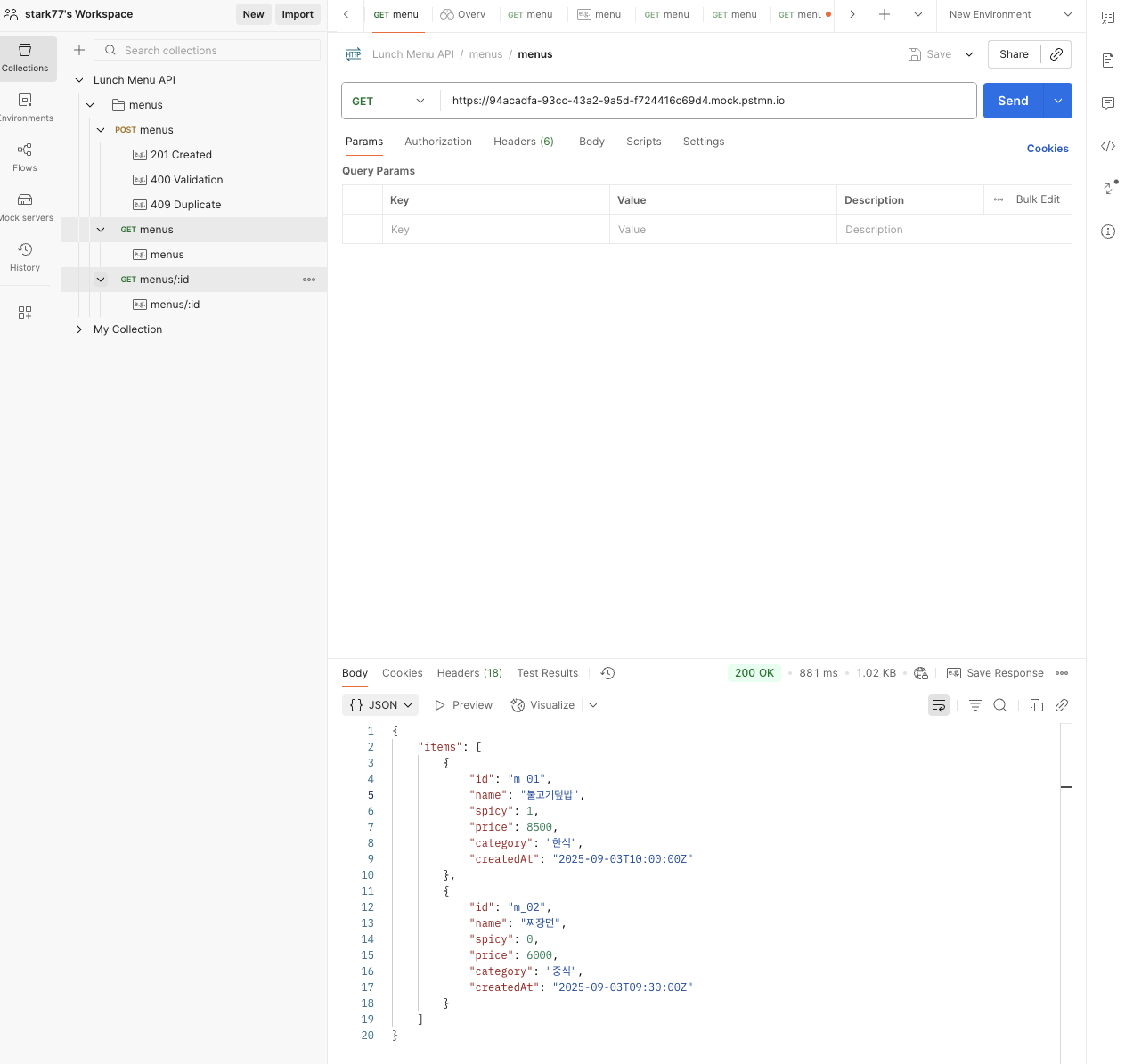1125x1064 pixels.
Task: Search within the response body
Action: pyautogui.click(x=1000, y=705)
